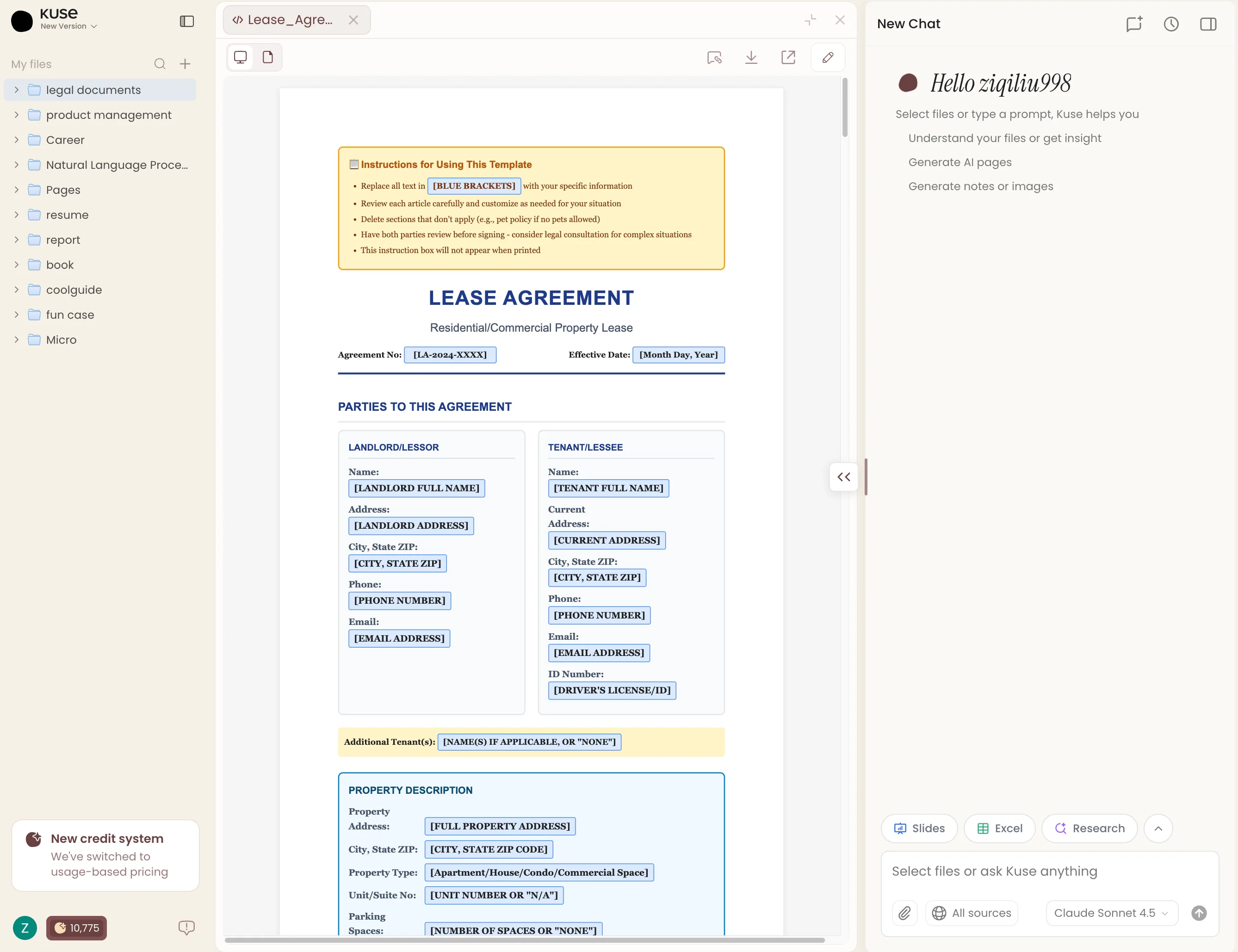The width and height of the screenshot is (1238, 952).
Task: Open the feedback icon at bottom left
Action: [x=186, y=927]
